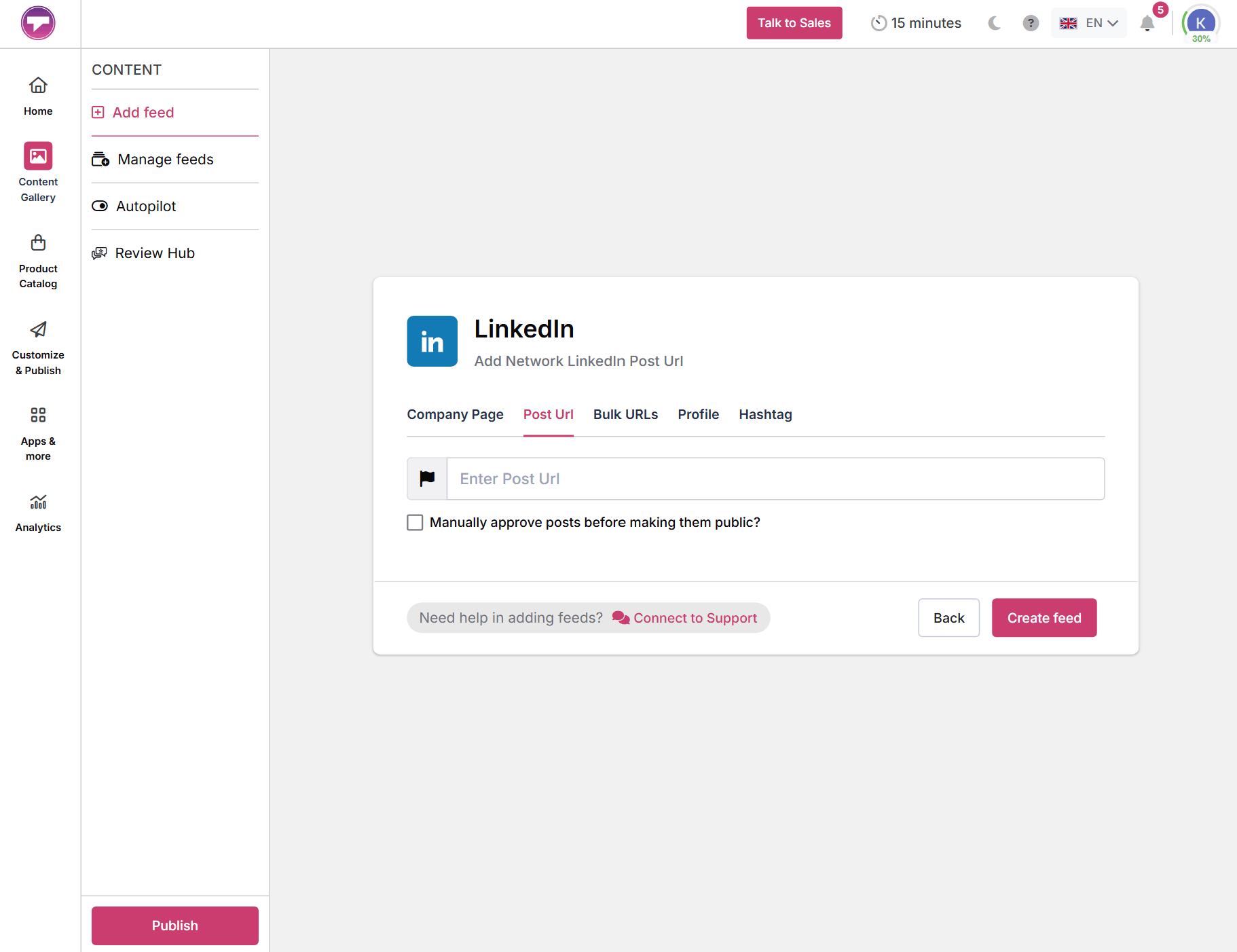This screenshot has height=952, width=1237.
Task: Open notifications bell with 5 badge
Action: coord(1147,23)
